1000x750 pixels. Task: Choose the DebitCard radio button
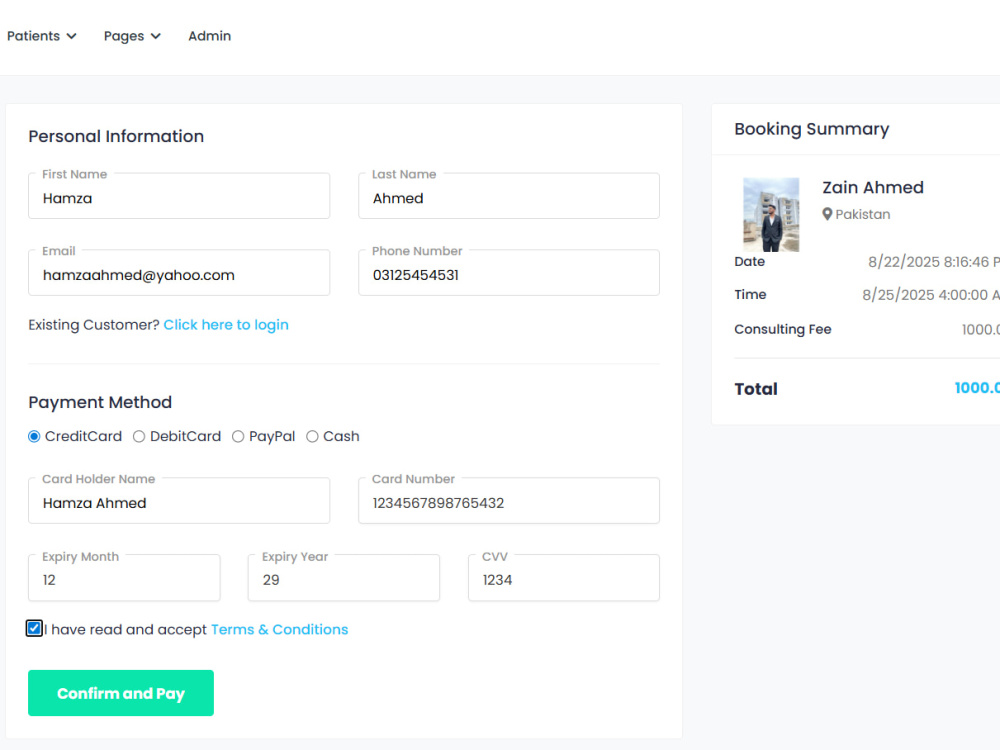[x=139, y=436]
